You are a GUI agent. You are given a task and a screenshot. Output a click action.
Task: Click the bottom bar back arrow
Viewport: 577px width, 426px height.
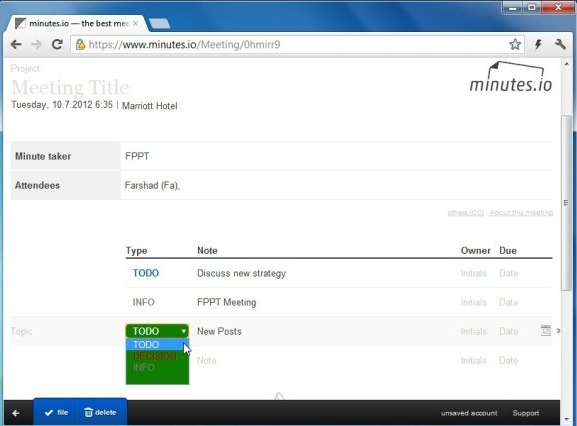point(16,413)
